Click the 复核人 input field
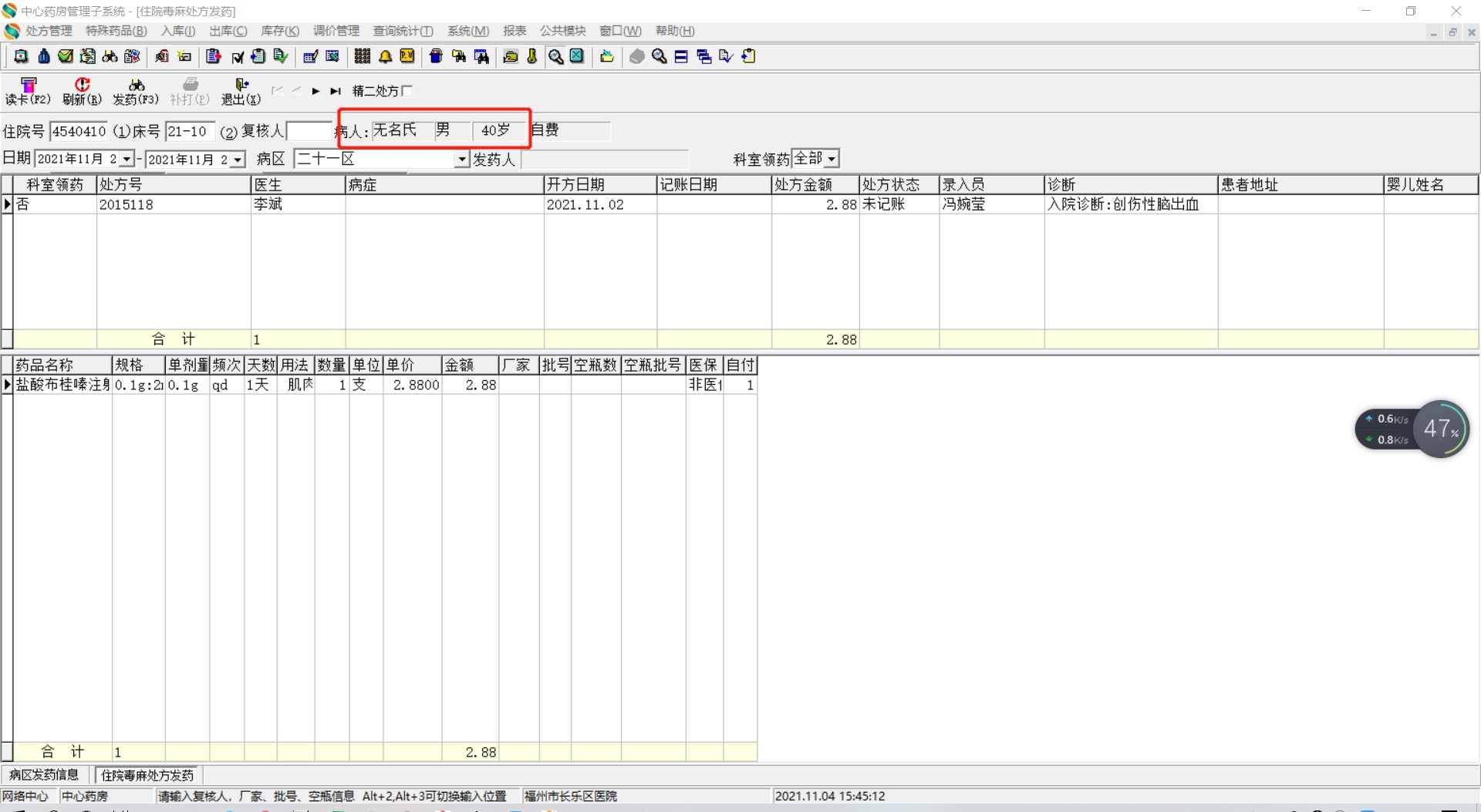The height and width of the screenshot is (812, 1481). click(309, 131)
